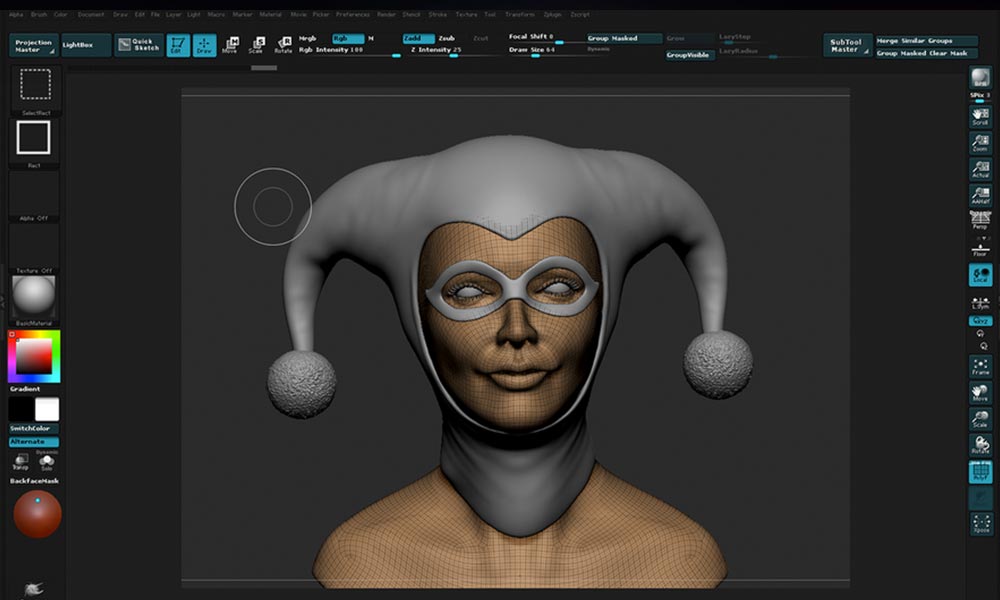Click Merge Similar Groups button
This screenshot has height=600, width=1000.
(x=926, y=40)
